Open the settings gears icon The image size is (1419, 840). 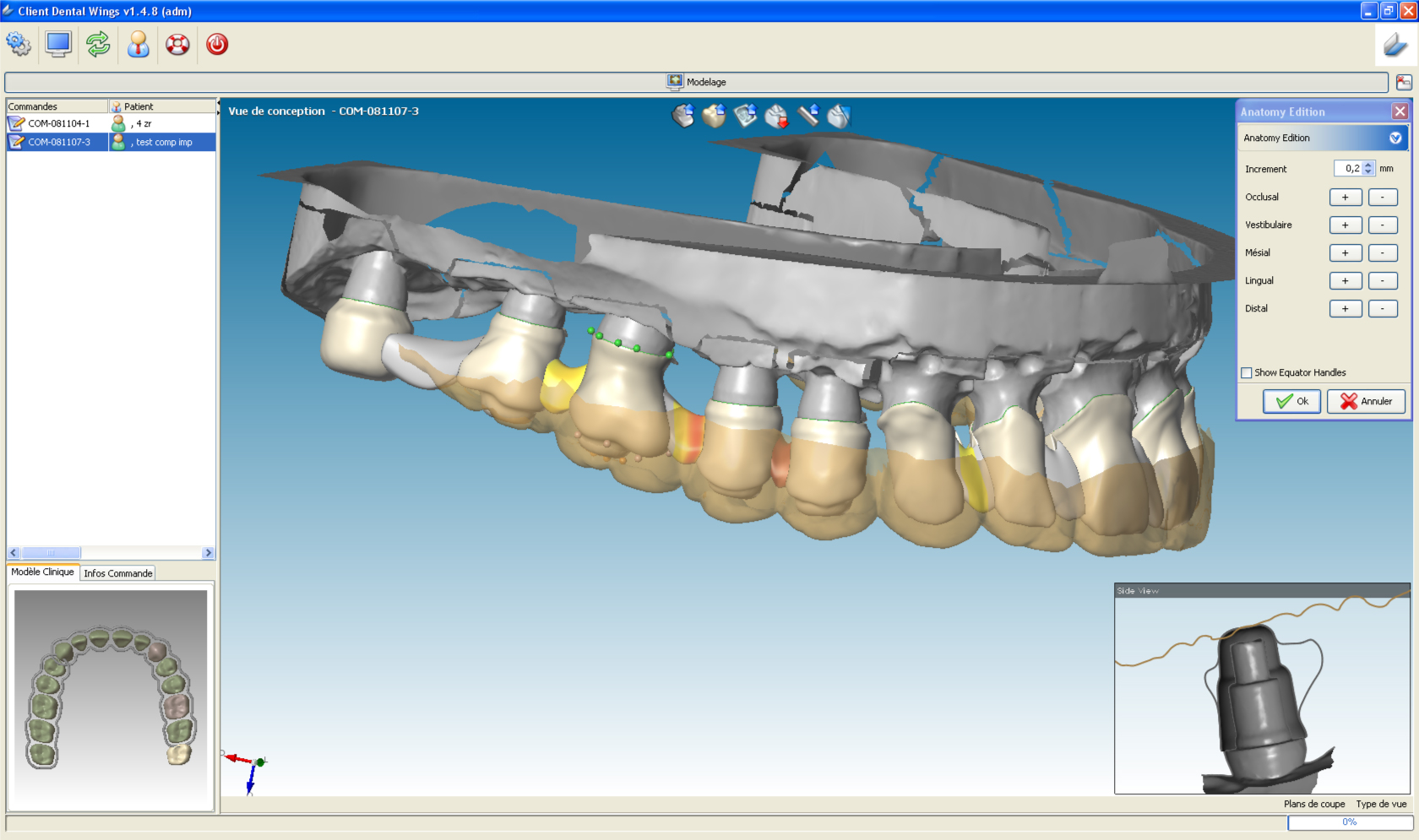click(x=19, y=44)
